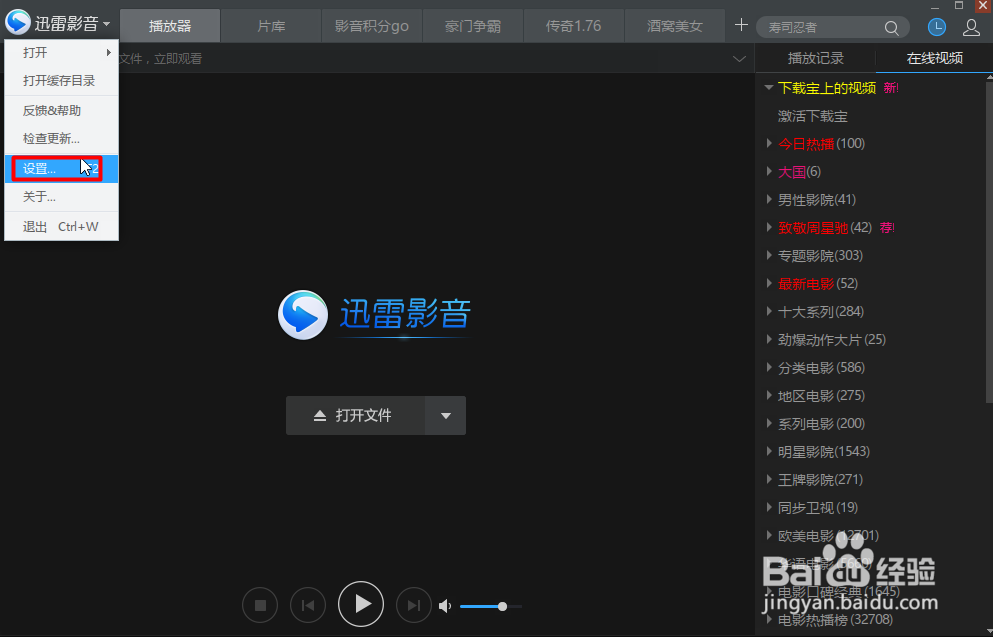Click the user account profile icon
Image resolution: width=993 pixels, height=637 pixels.
click(x=971, y=27)
